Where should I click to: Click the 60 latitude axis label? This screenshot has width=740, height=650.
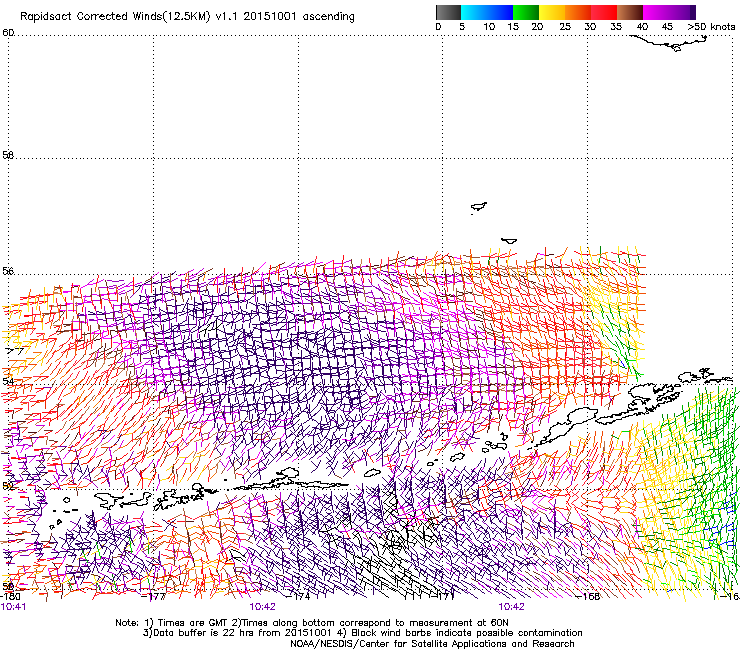8,32
